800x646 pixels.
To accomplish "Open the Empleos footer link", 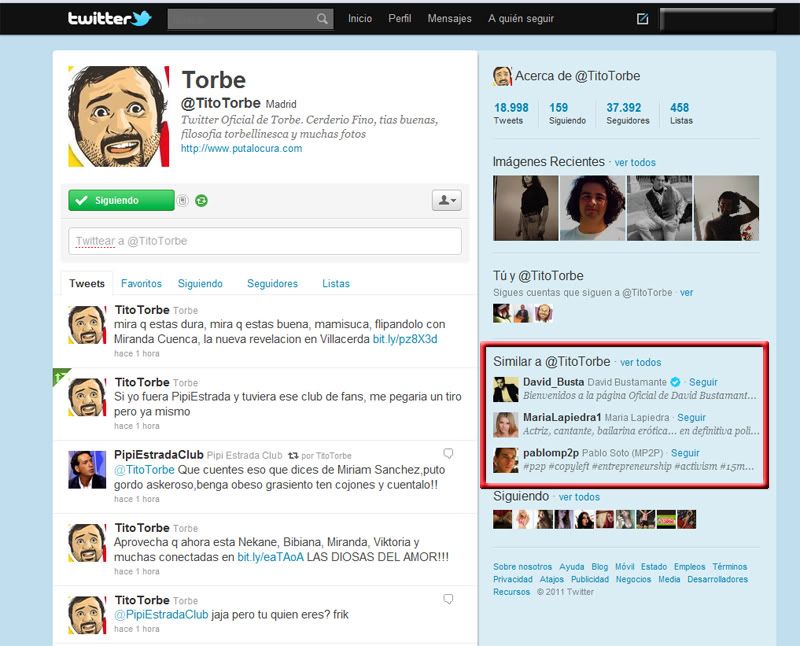I will pos(690,567).
